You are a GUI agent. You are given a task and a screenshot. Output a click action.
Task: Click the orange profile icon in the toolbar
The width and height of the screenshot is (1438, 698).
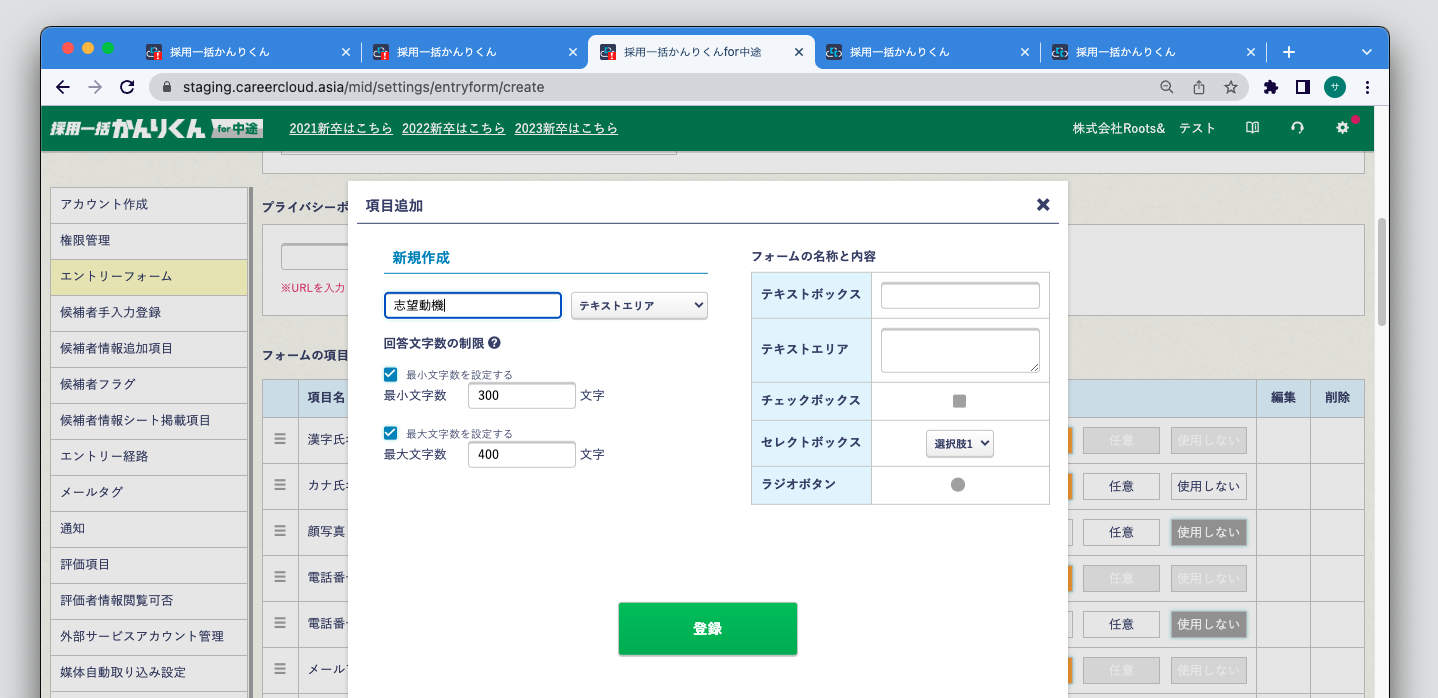1335,87
